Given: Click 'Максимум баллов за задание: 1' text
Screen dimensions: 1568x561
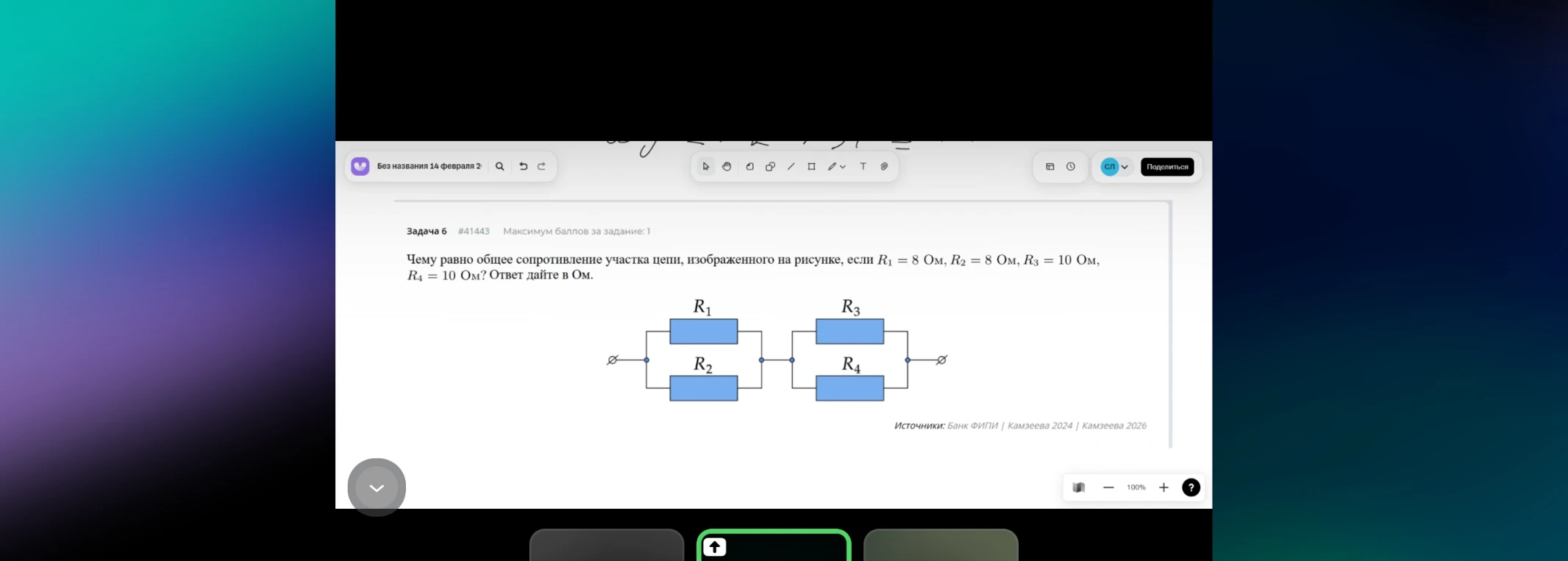Looking at the screenshot, I should [x=577, y=231].
